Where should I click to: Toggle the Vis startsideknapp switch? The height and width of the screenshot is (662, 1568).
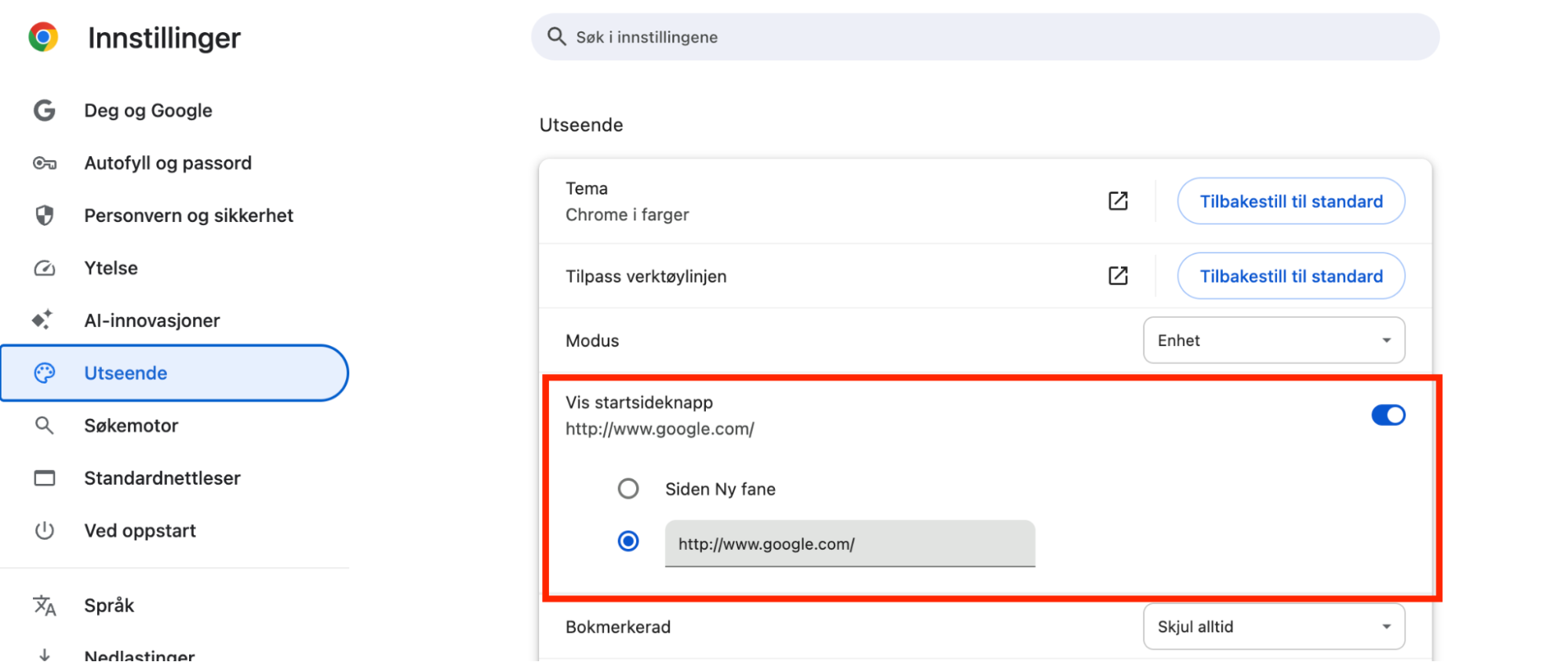[1388, 415]
